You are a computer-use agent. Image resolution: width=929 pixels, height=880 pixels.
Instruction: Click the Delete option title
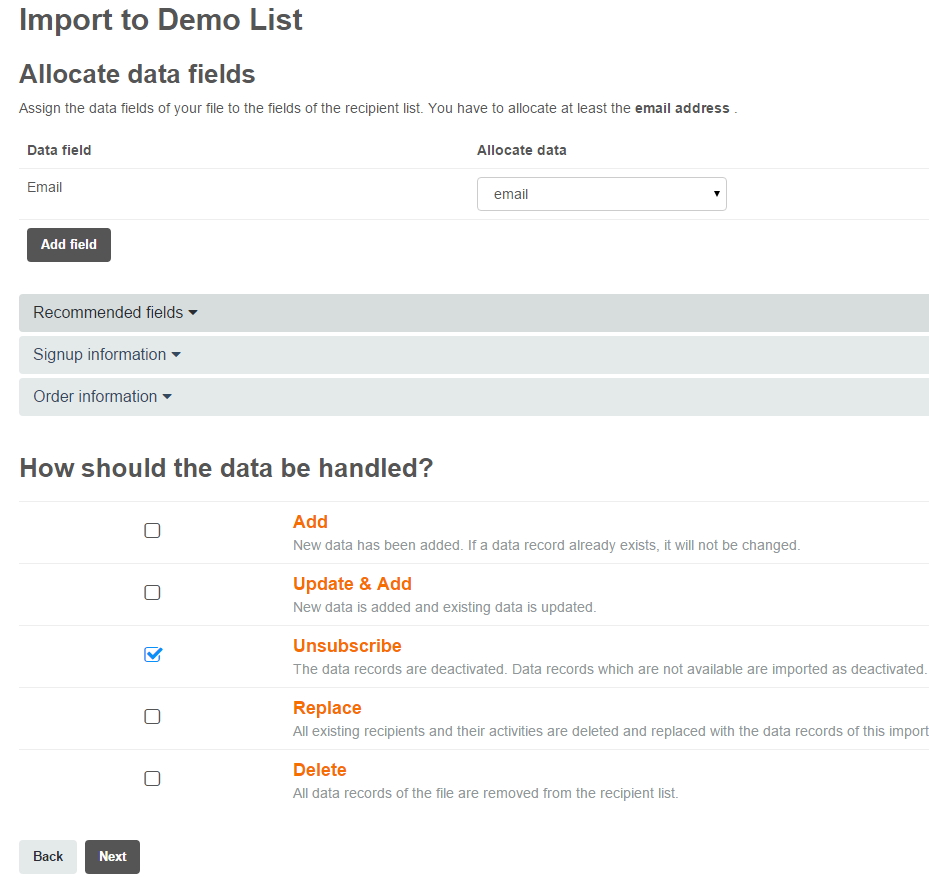[320, 770]
